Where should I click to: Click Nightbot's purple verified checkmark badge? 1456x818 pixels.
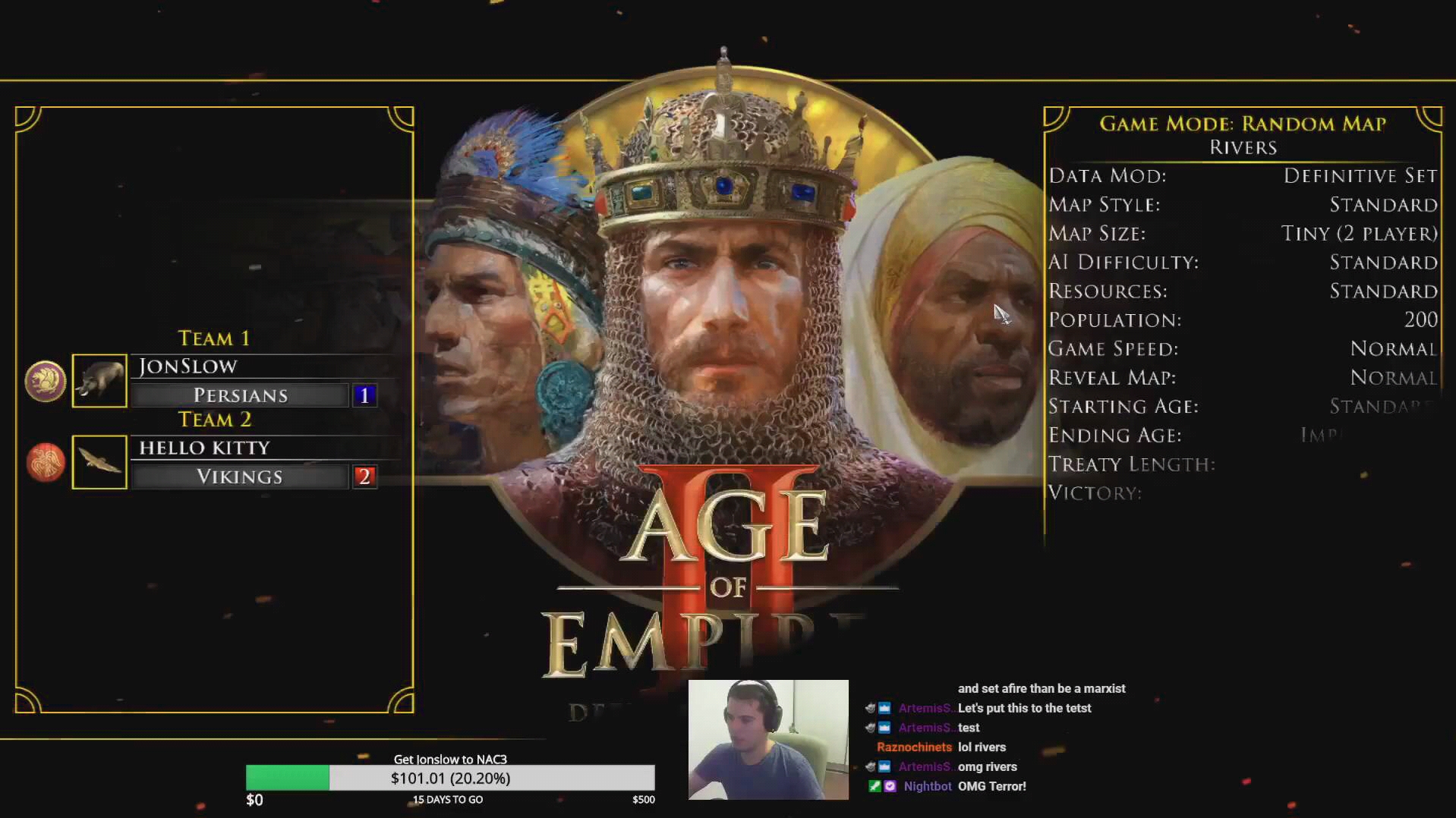[x=890, y=786]
